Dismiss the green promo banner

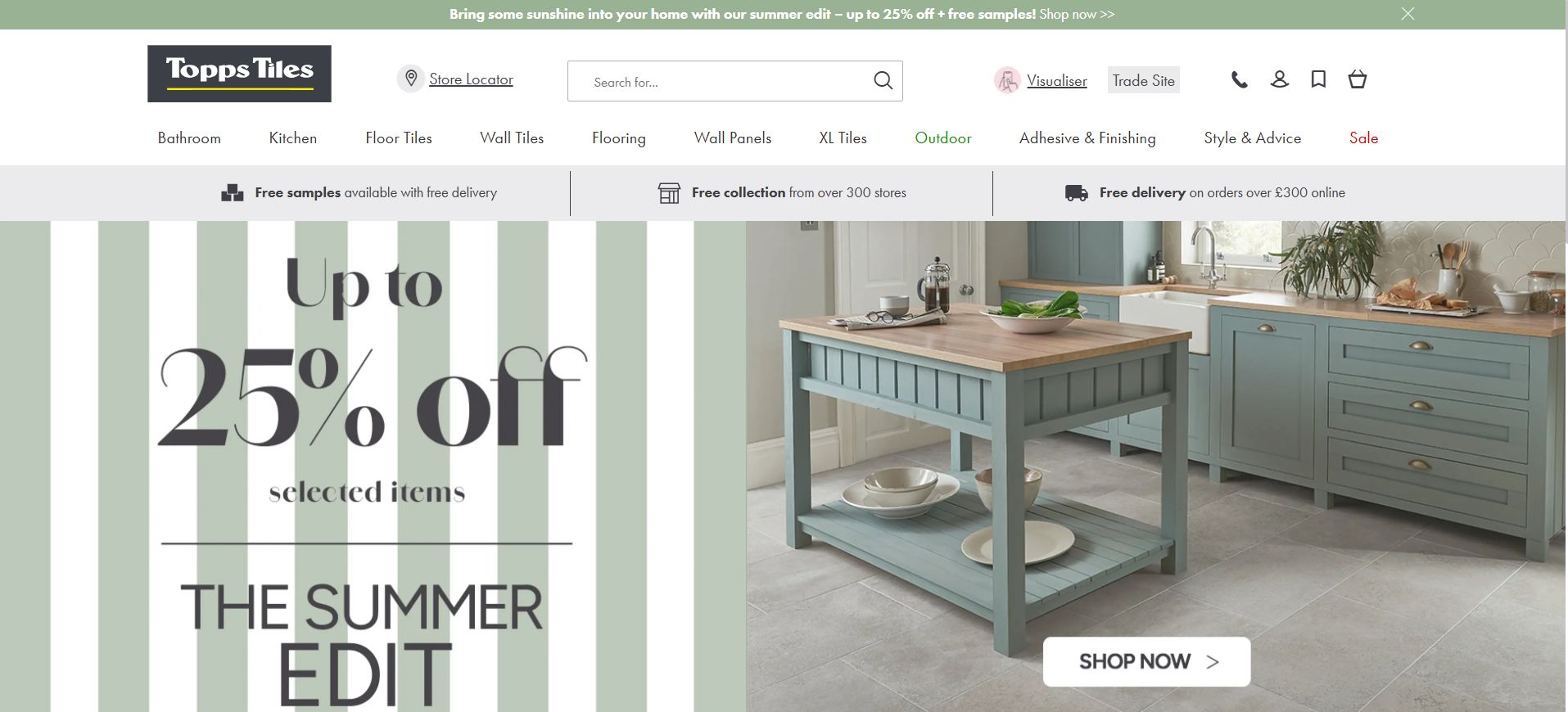[1408, 14]
